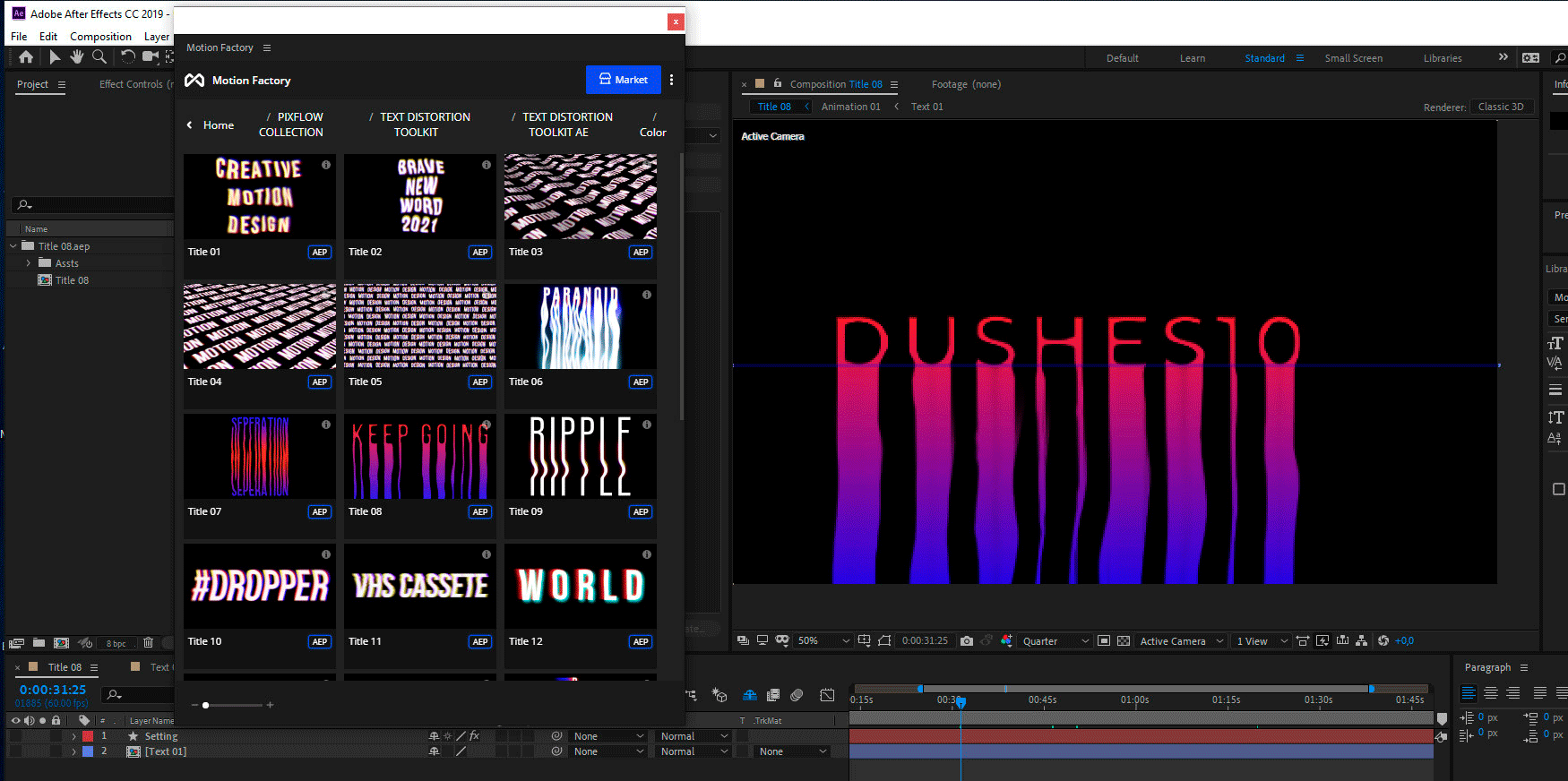Click the snapshot camera icon in the viewer footer
The image size is (1568, 781).
967,641
